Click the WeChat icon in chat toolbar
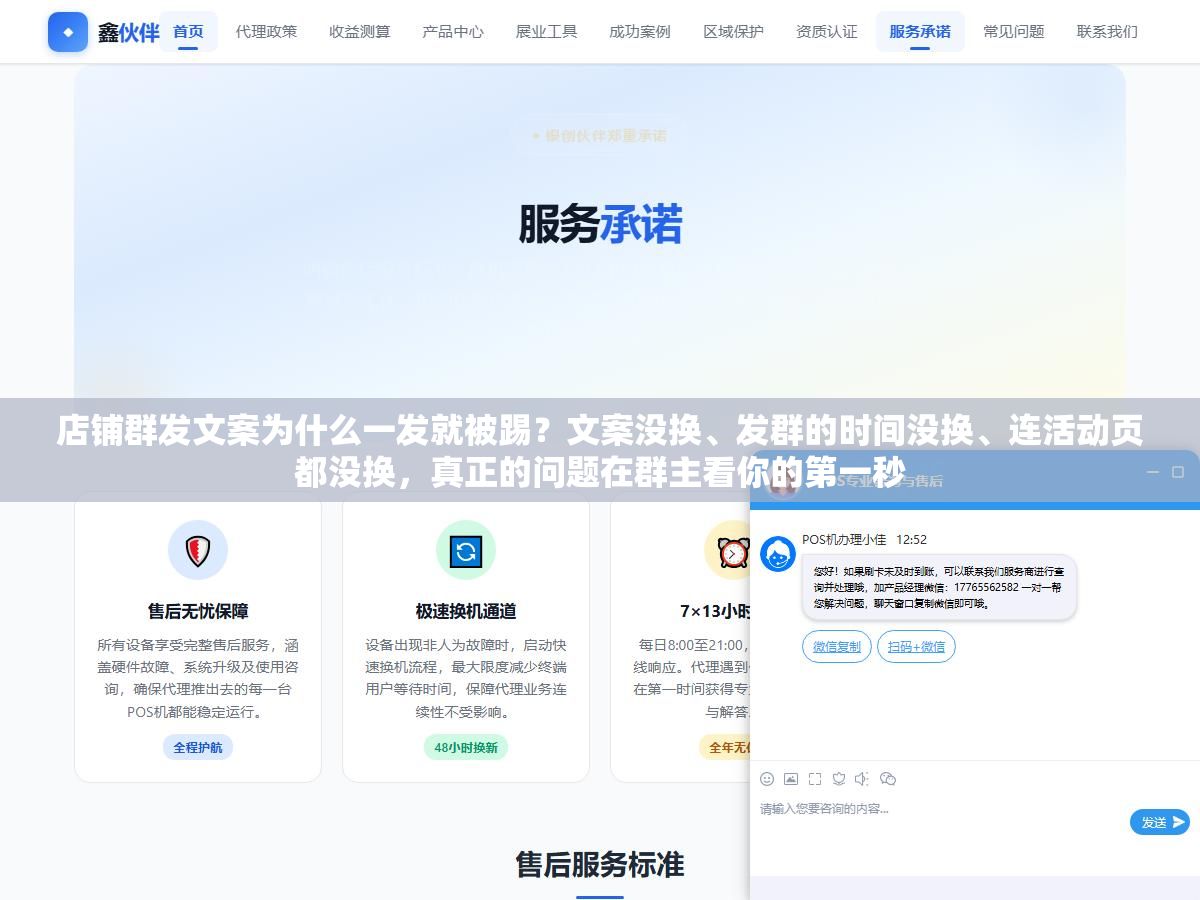 [887, 779]
